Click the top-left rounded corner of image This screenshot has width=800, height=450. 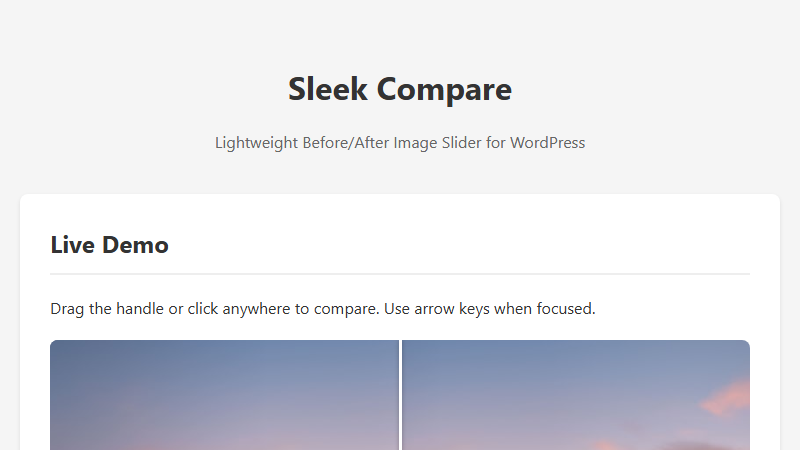click(x=55, y=345)
